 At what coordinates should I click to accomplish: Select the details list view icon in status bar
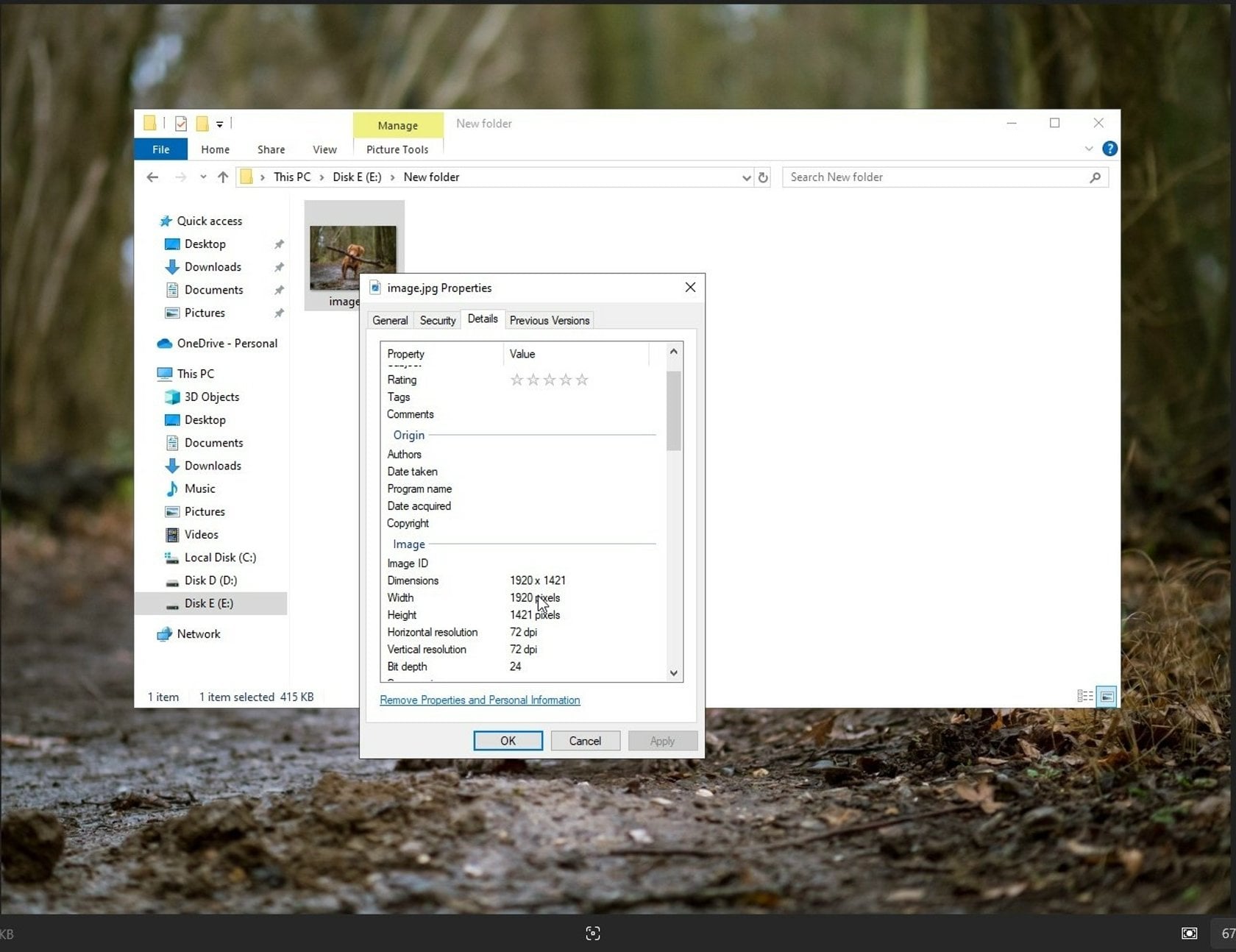coord(1084,696)
